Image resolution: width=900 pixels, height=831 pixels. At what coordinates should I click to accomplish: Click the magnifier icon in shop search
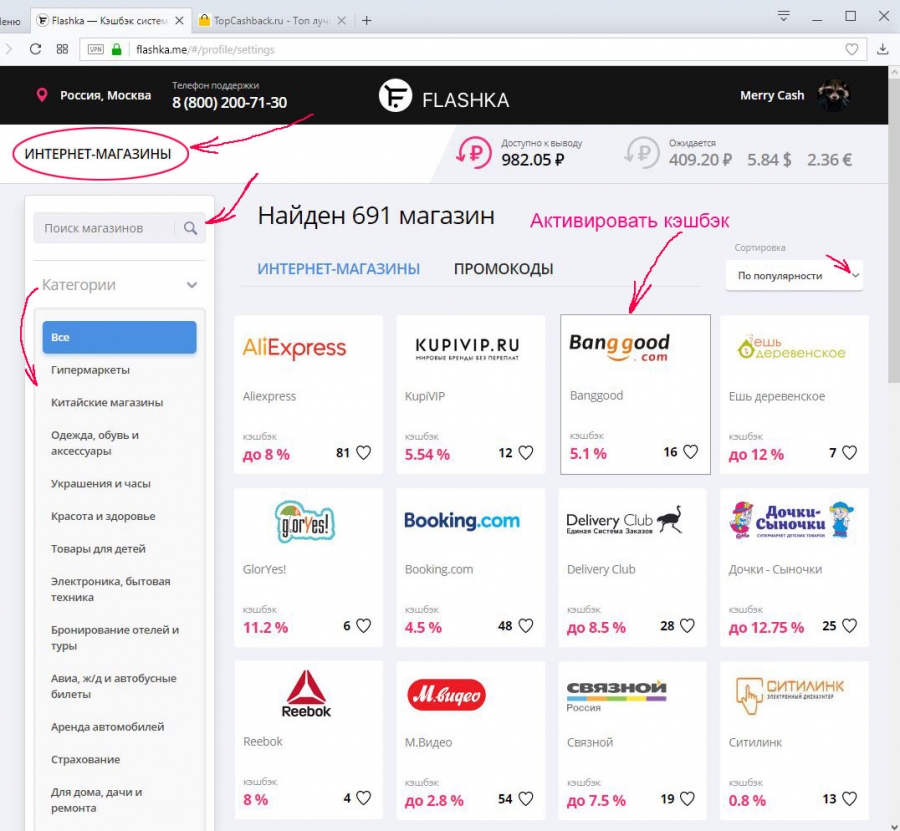click(191, 228)
